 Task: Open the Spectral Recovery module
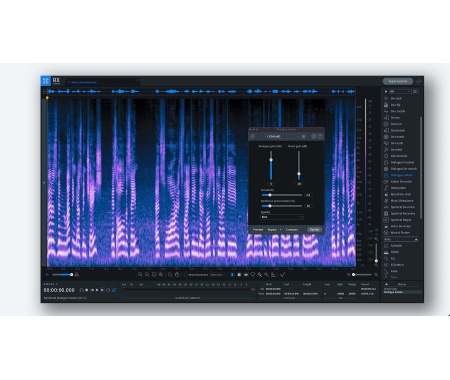click(403, 213)
